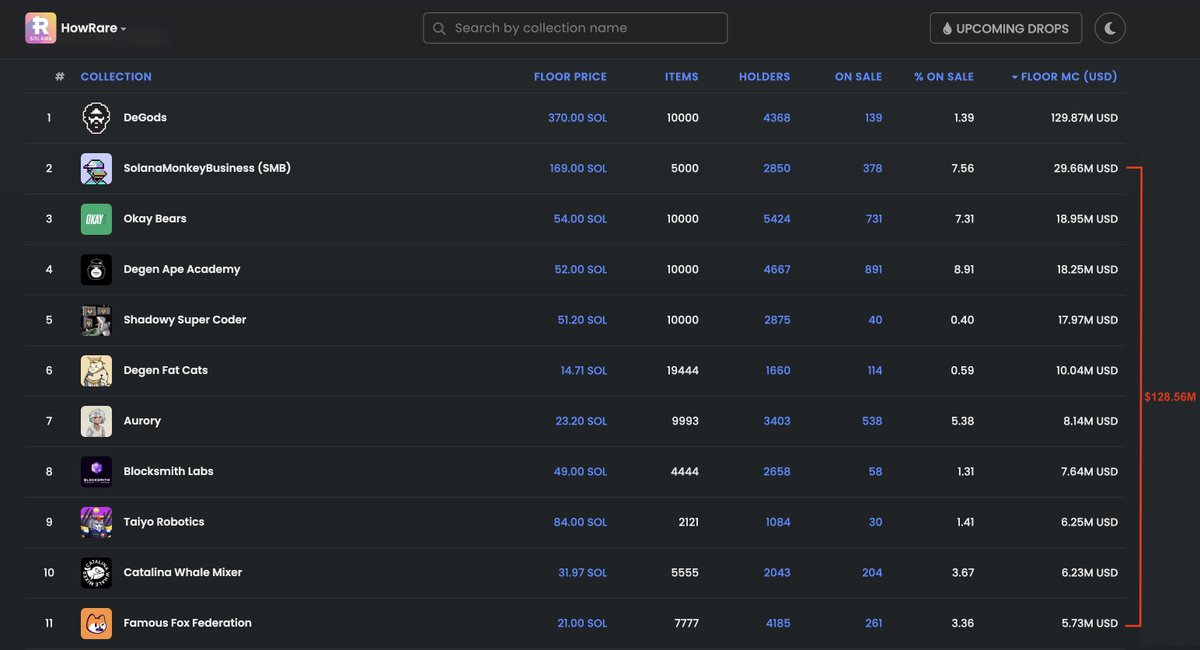Sort table by On Sale column
1200x650 pixels.
click(858, 77)
